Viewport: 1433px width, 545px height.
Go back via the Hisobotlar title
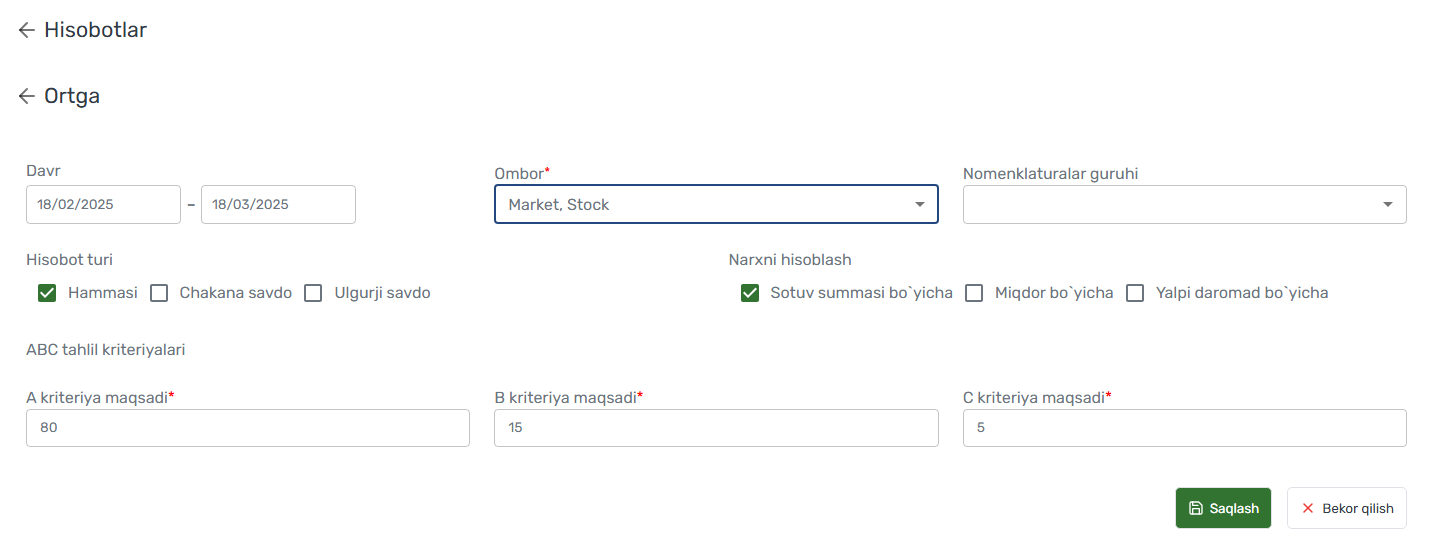pos(95,30)
